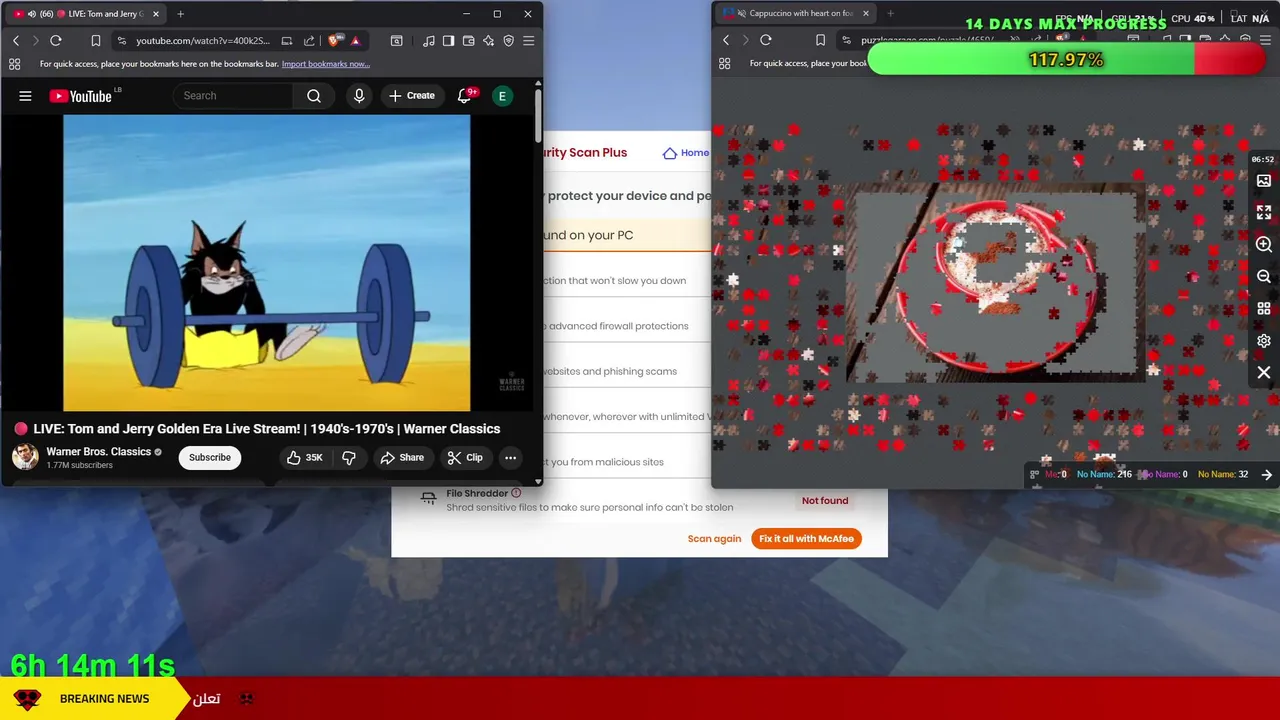The width and height of the screenshot is (1280, 720).
Task: Share the Tom and Jerry live stream
Action: point(402,458)
